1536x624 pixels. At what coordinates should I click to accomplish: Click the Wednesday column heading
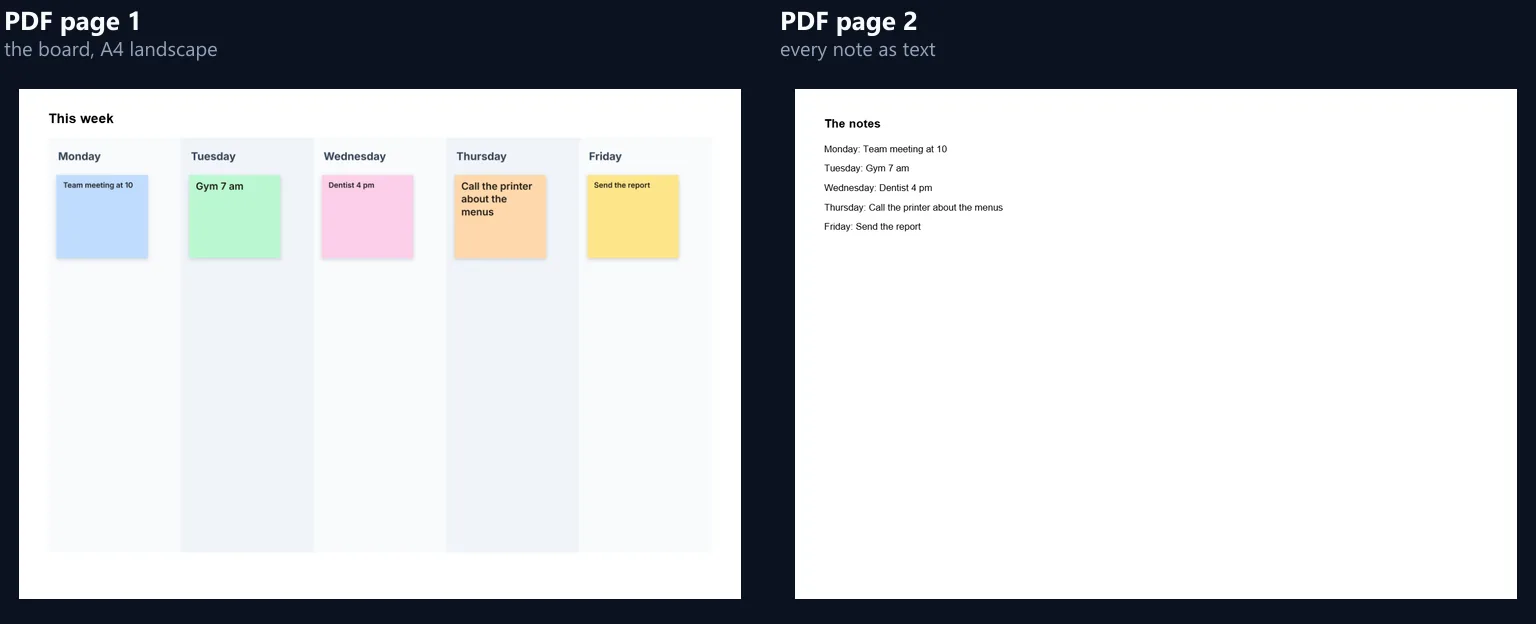(x=354, y=157)
